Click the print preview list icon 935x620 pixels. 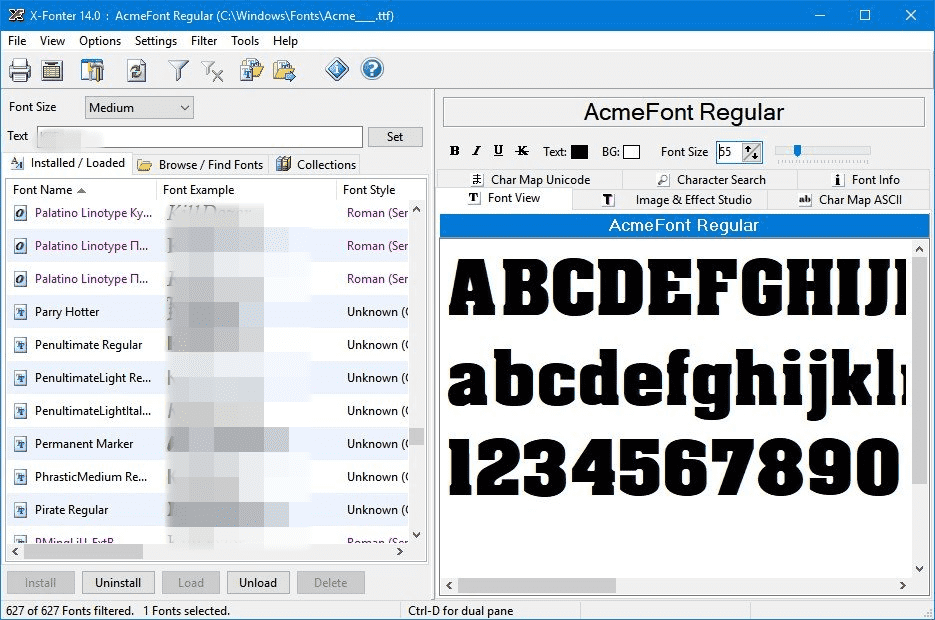(52, 70)
